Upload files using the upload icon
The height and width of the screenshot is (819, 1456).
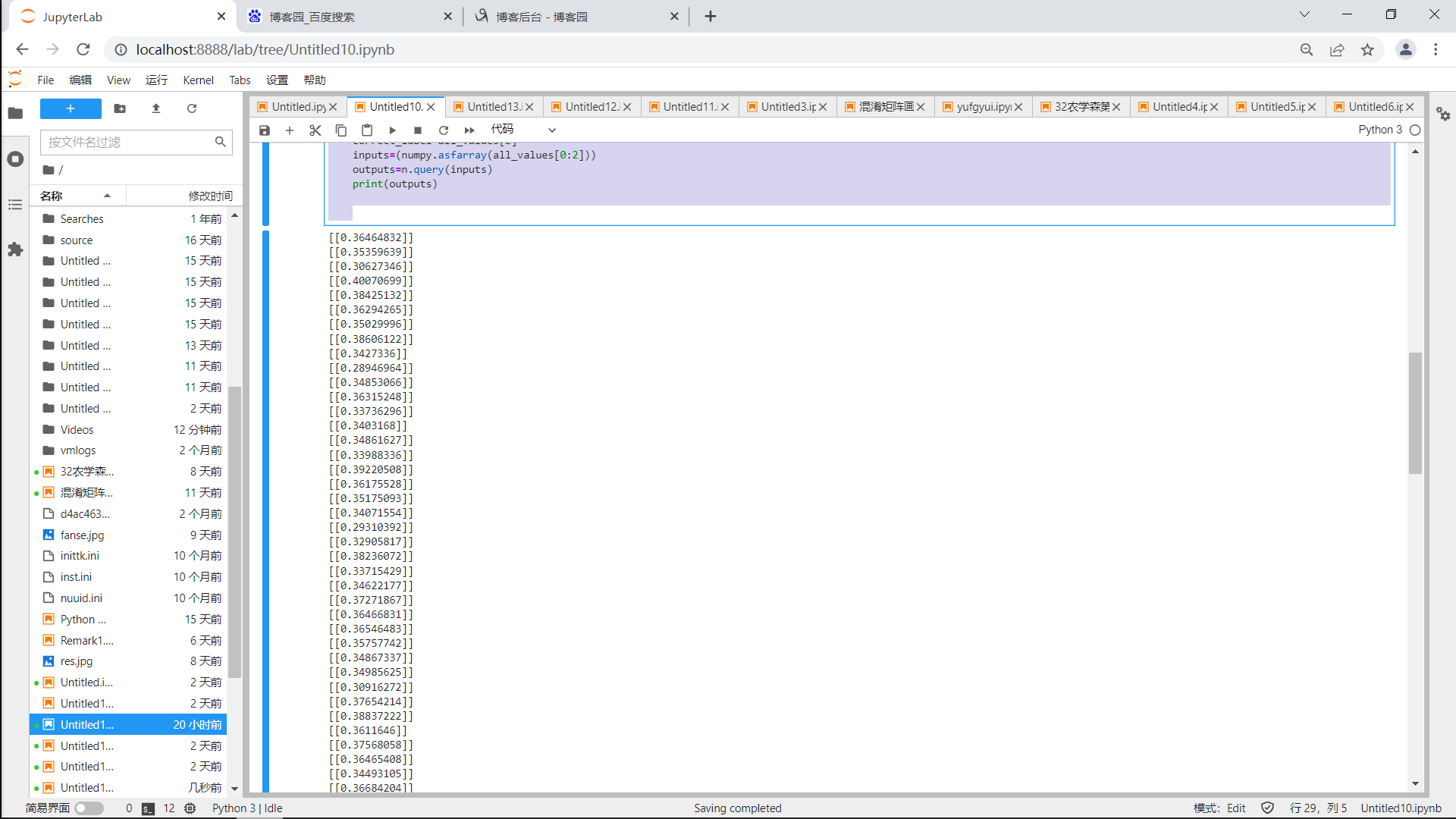point(156,108)
